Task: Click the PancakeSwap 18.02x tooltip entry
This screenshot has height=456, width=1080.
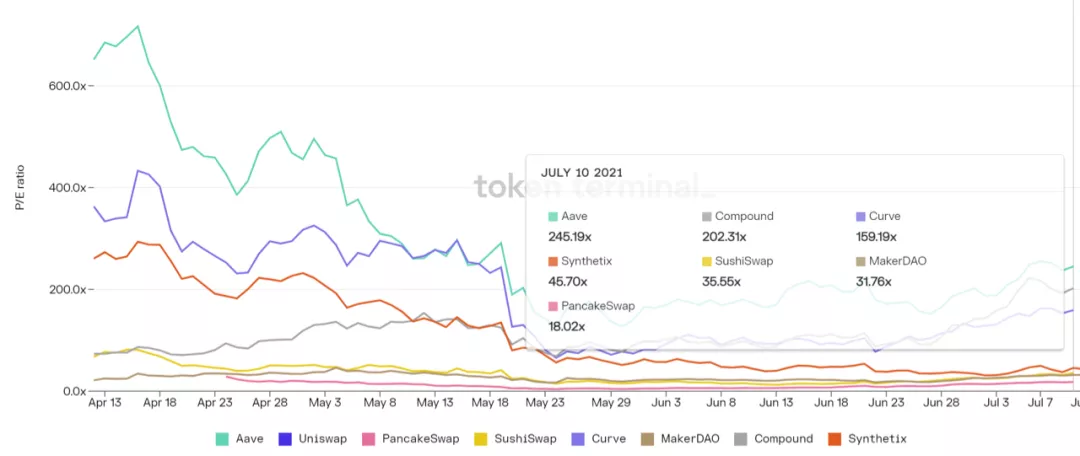Action: [591, 315]
